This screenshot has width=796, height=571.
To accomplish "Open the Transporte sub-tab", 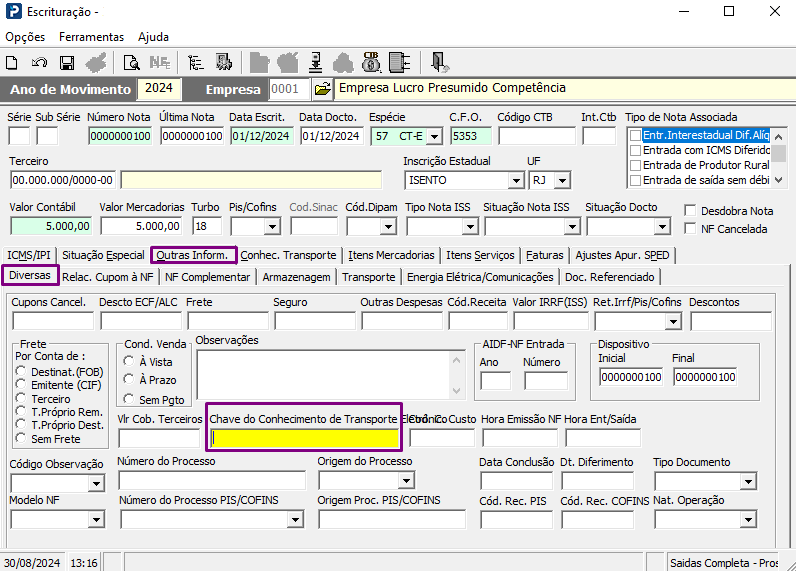I will [368, 277].
